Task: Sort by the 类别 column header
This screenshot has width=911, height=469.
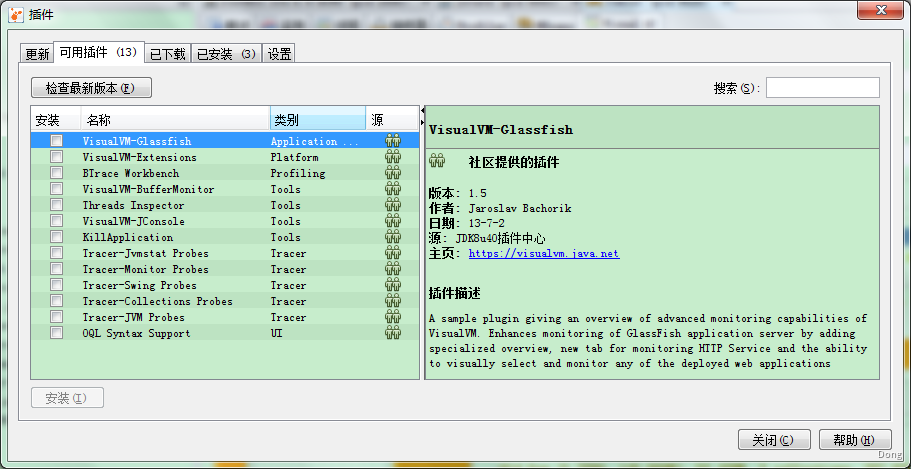Action: click(318, 120)
